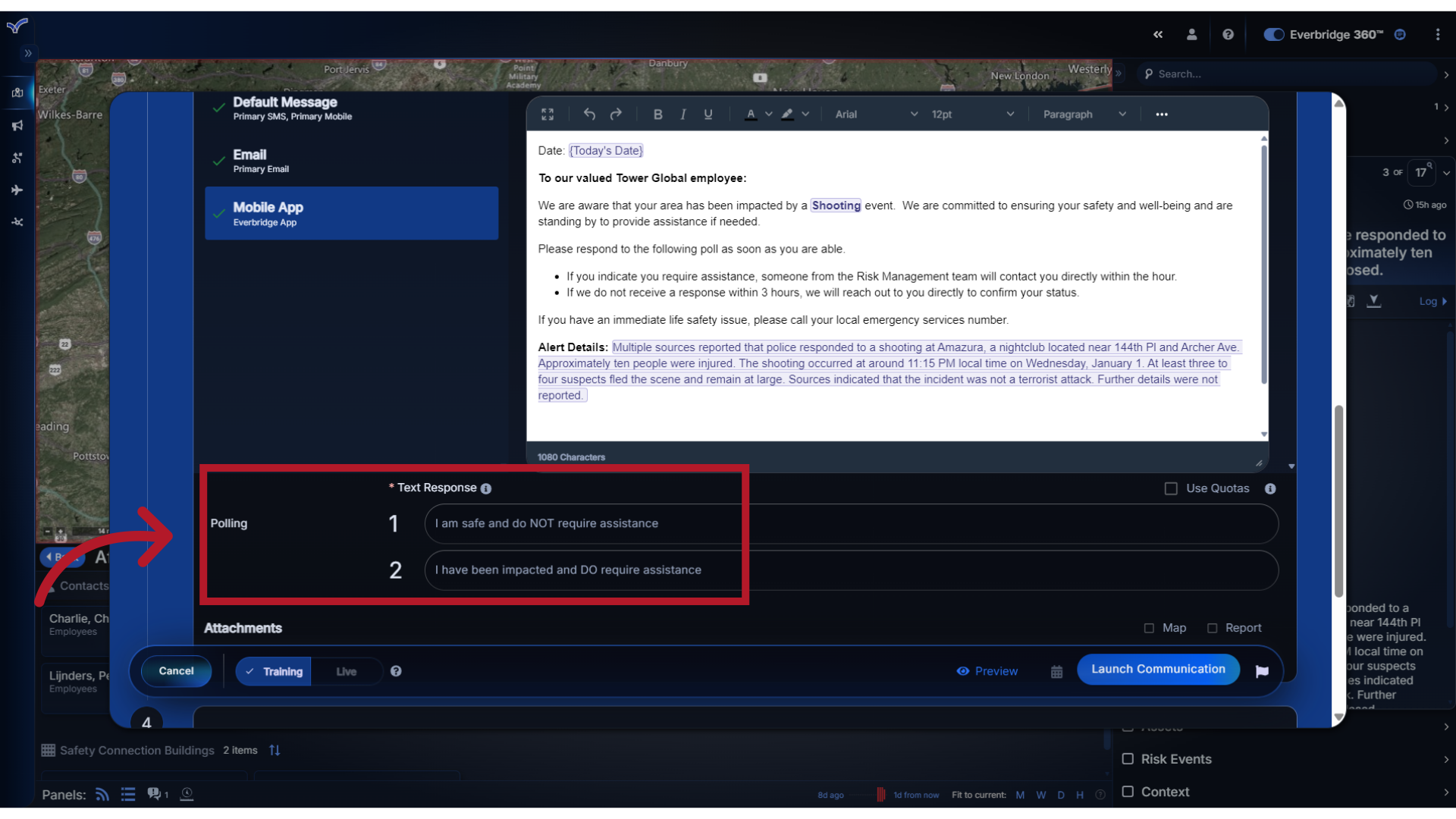Click the highlight color brush icon
The width and height of the screenshot is (1456, 819).
(787, 113)
